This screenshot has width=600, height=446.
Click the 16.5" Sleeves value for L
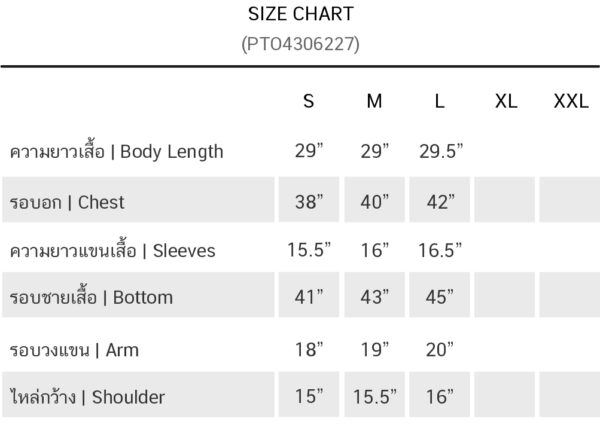[x=440, y=250]
